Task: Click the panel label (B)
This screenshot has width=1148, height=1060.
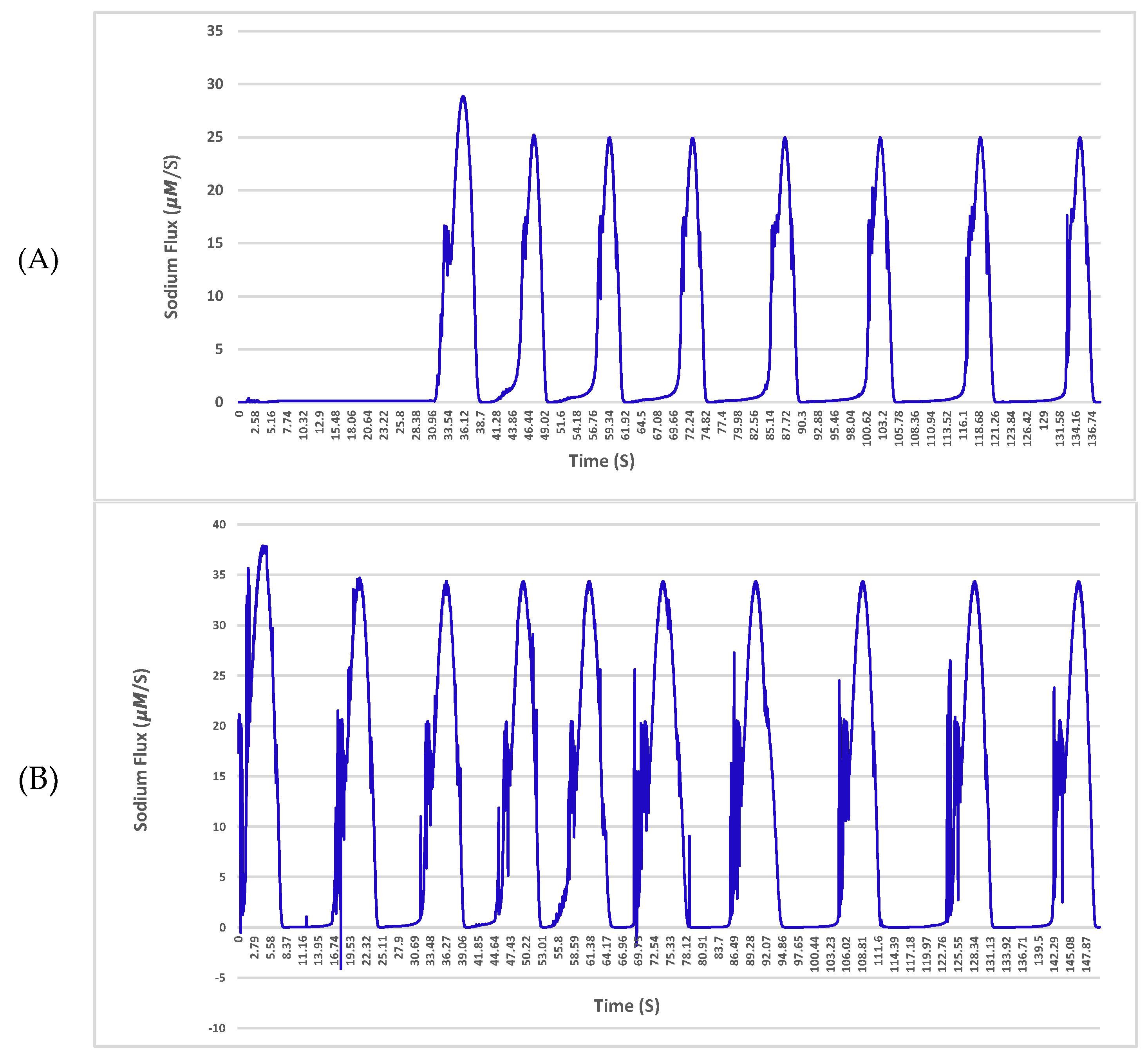Action: pyautogui.click(x=38, y=780)
